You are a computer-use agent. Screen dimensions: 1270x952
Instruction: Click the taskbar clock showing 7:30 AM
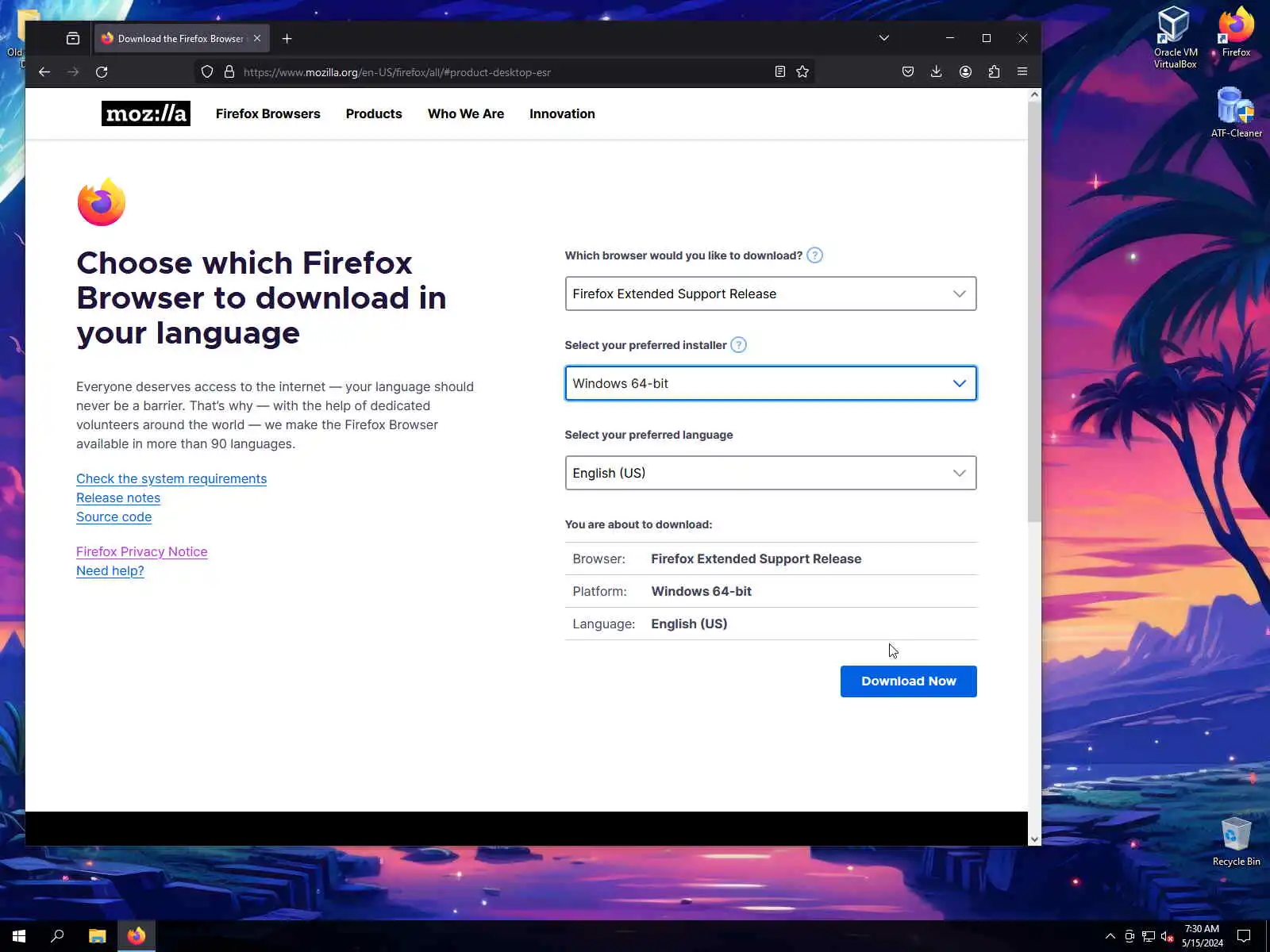tap(1202, 936)
